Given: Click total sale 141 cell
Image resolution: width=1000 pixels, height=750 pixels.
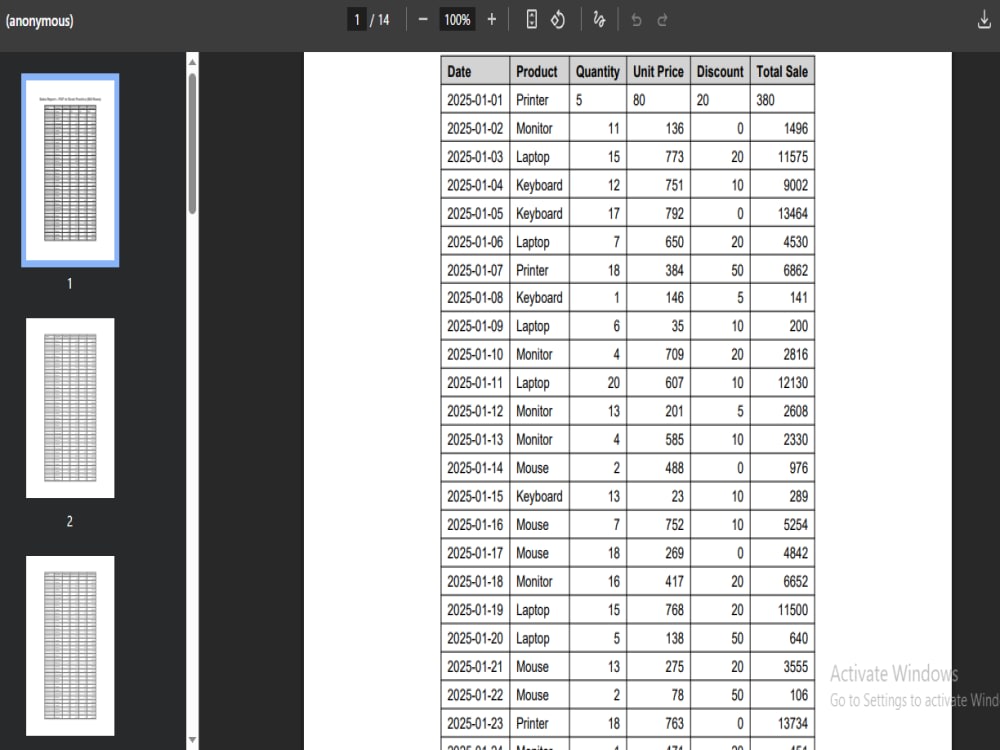Looking at the screenshot, I should click(x=782, y=298).
